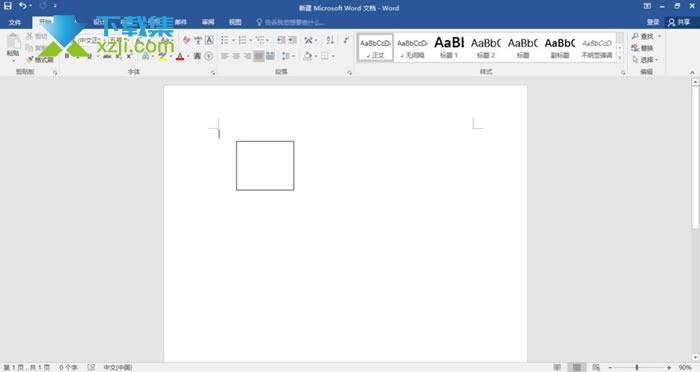
Task: Zoom out with the minus button
Action: 610,367
